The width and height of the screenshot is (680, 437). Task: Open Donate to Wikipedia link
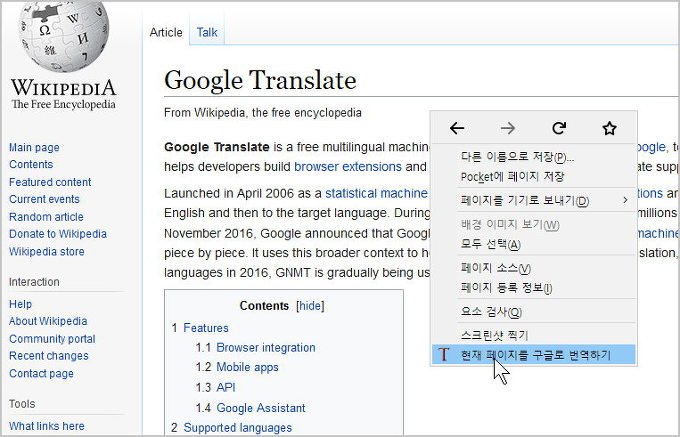[x=58, y=234]
